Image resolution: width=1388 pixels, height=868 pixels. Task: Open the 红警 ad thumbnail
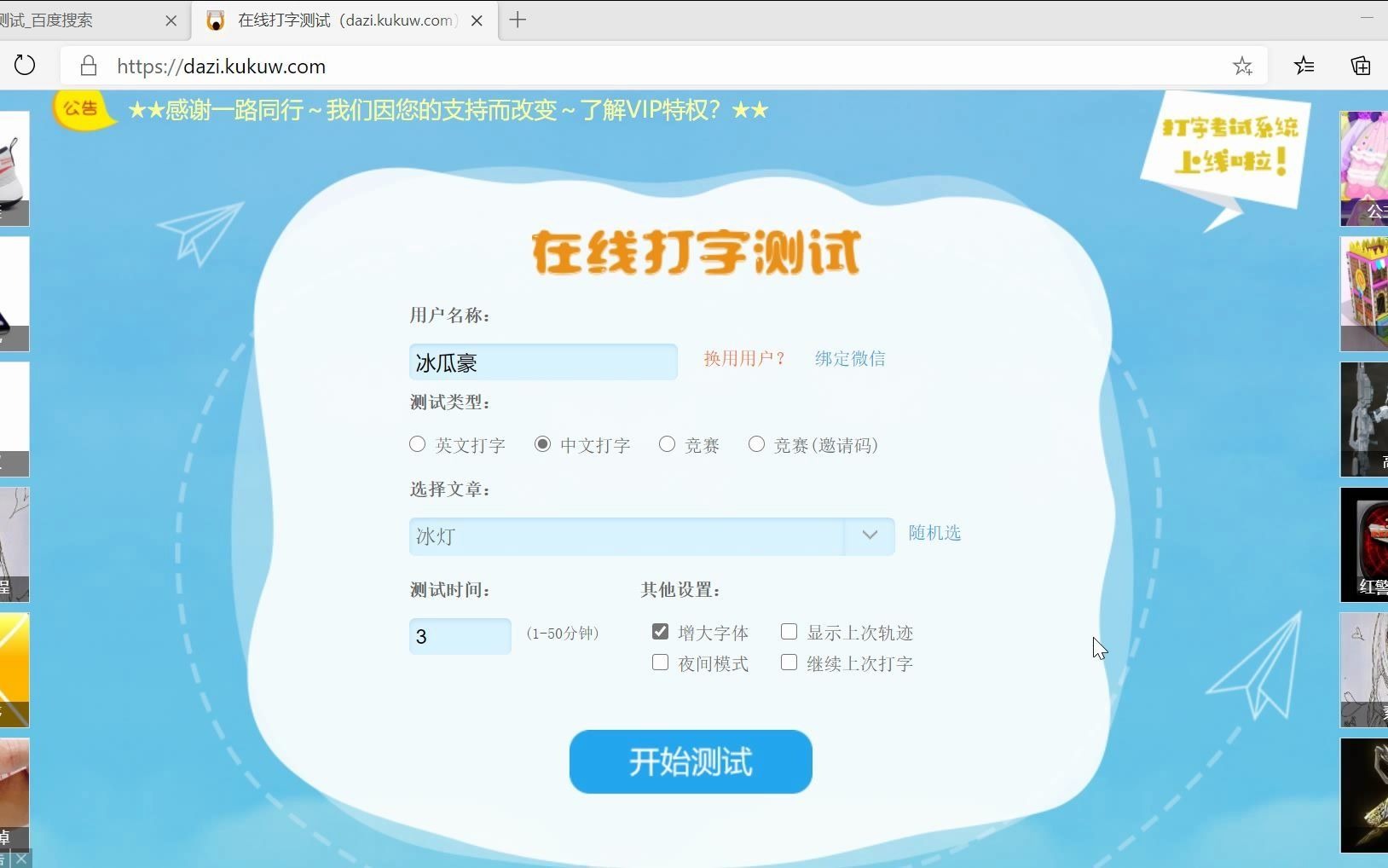pos(1364,544)
